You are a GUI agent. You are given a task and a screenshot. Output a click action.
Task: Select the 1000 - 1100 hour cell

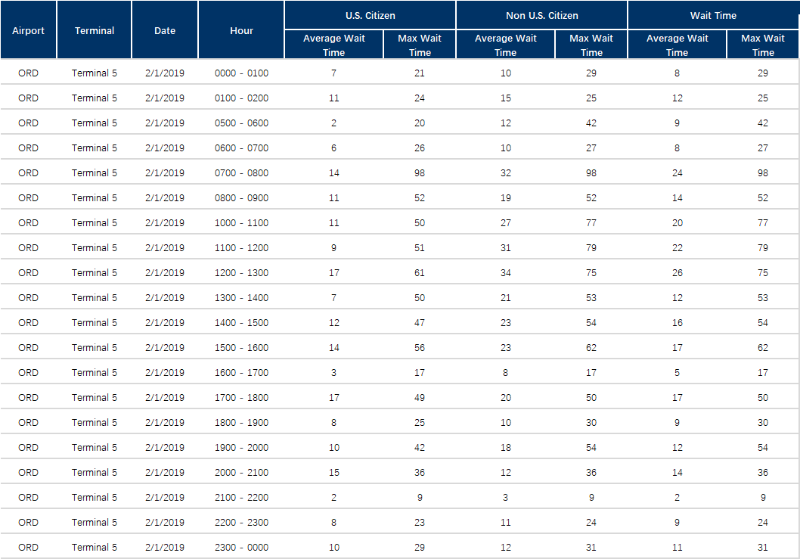[241, 223]
